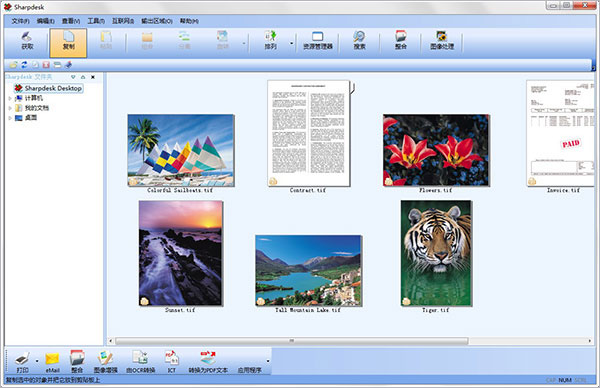Viewport: 600px width, 388px height.
Task: Click the down arrow in the folder panel header
Action: coord(73,77)
